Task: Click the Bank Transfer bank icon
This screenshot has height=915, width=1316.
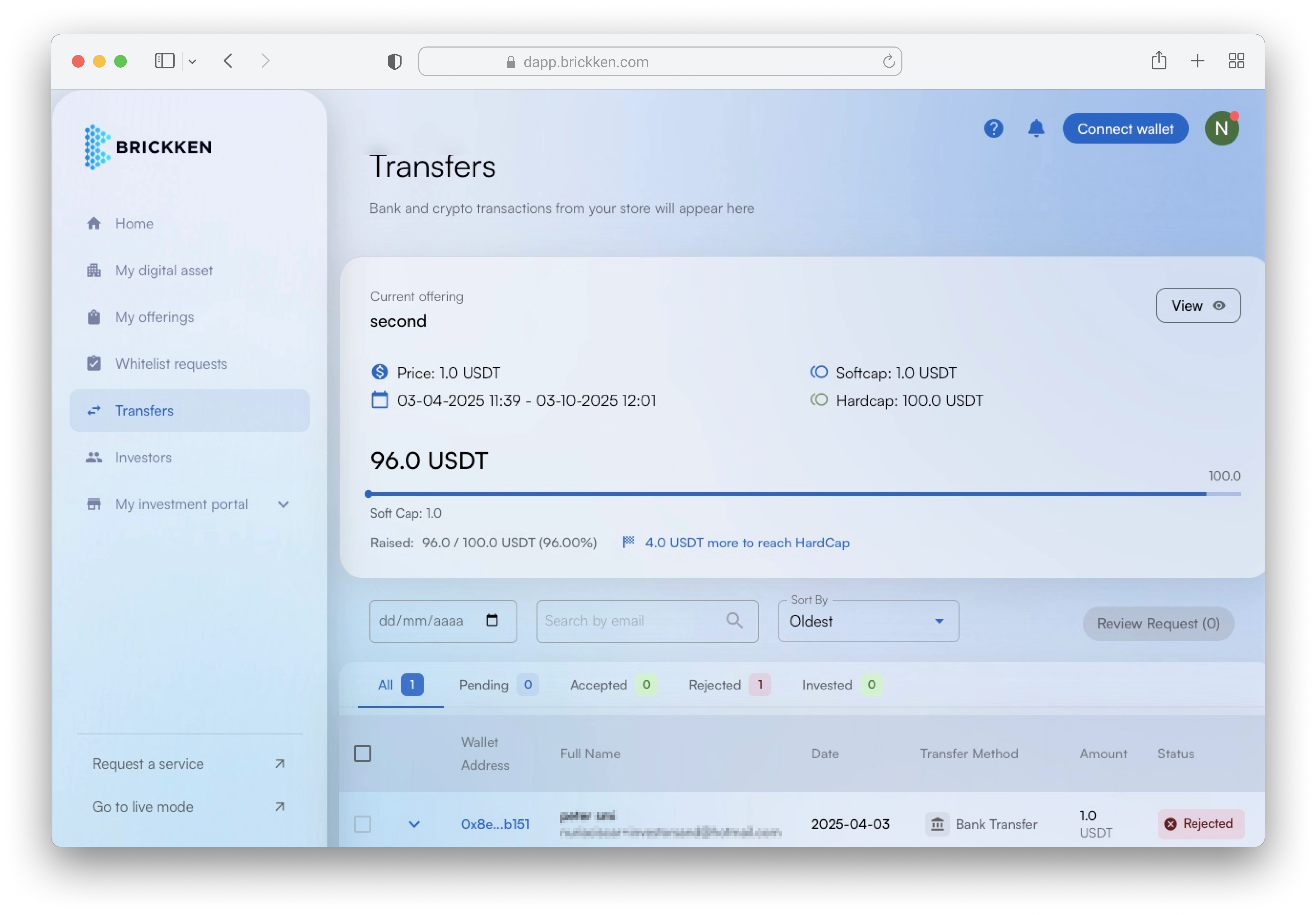Action: coord(937,824)
